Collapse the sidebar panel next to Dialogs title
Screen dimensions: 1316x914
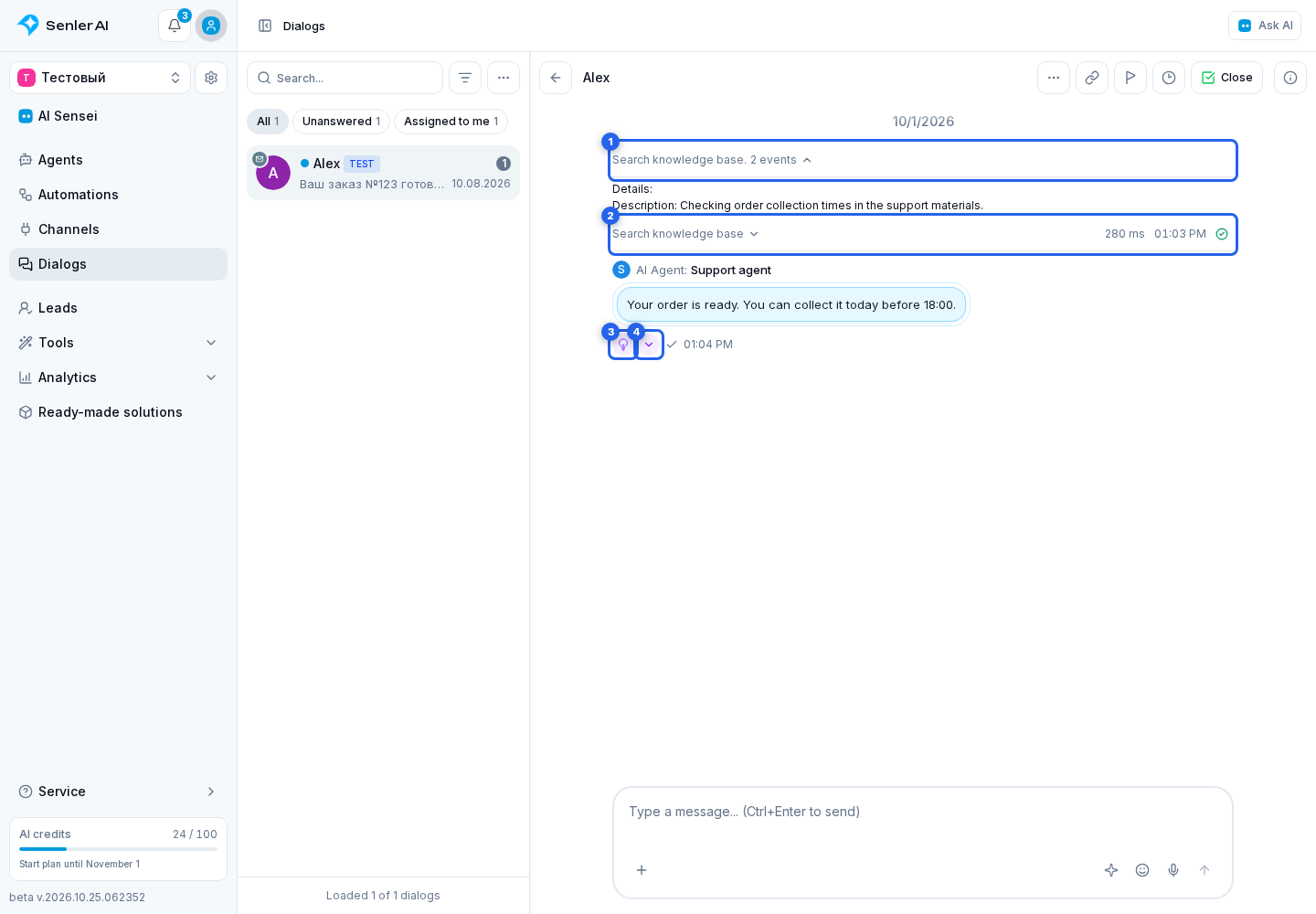[265, 26]
